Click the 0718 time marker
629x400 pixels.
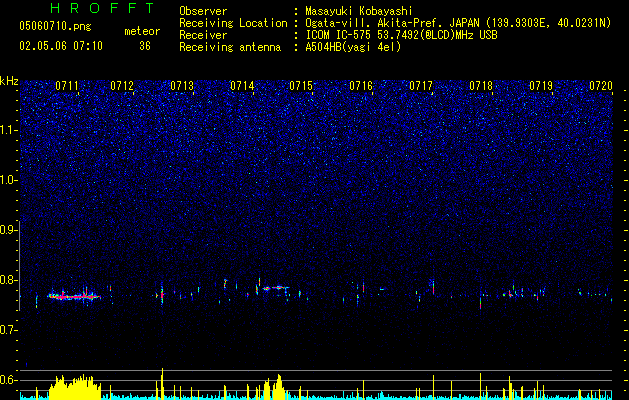click(481, 86)
